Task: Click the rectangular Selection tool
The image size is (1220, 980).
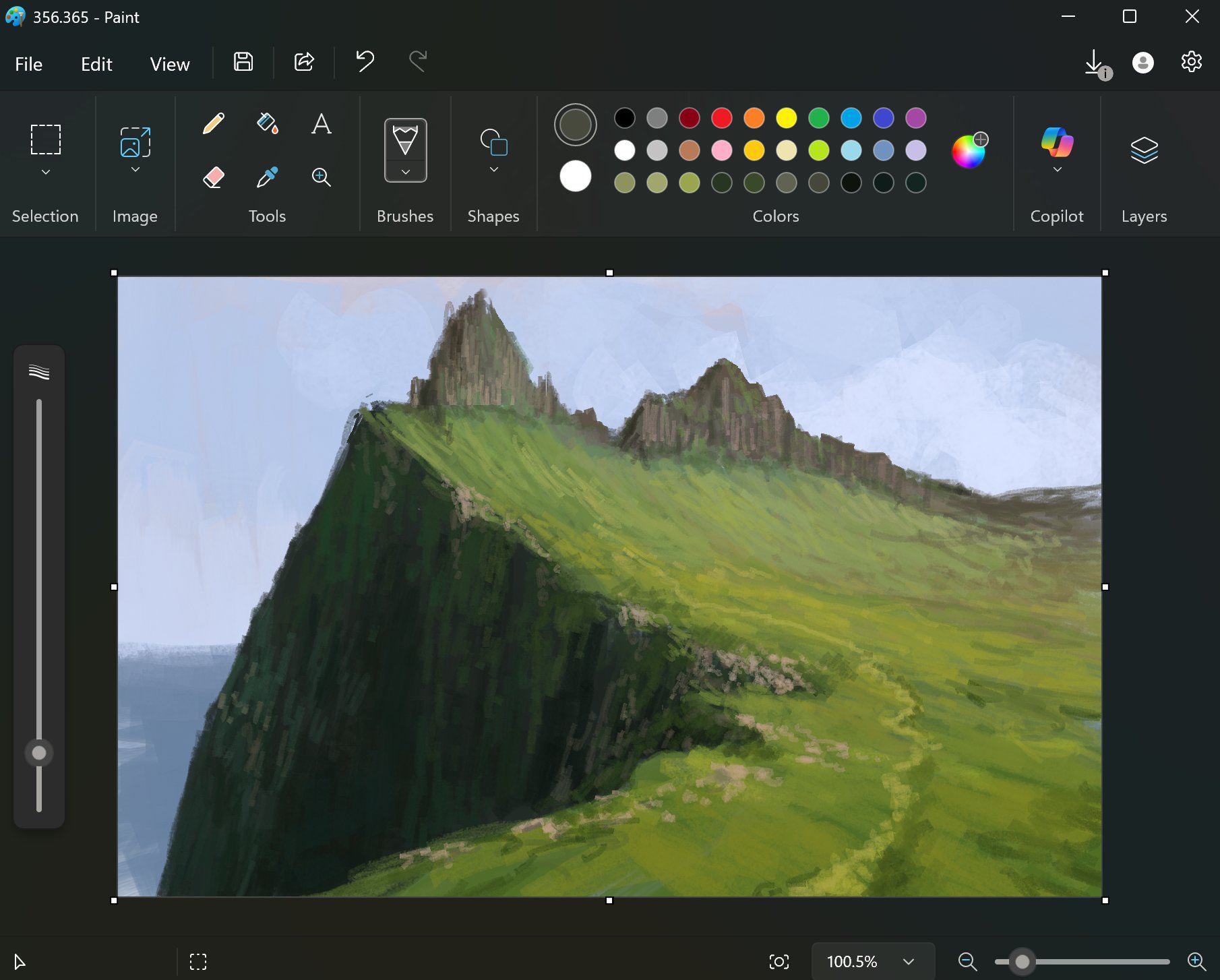Action: coord(46,140)
